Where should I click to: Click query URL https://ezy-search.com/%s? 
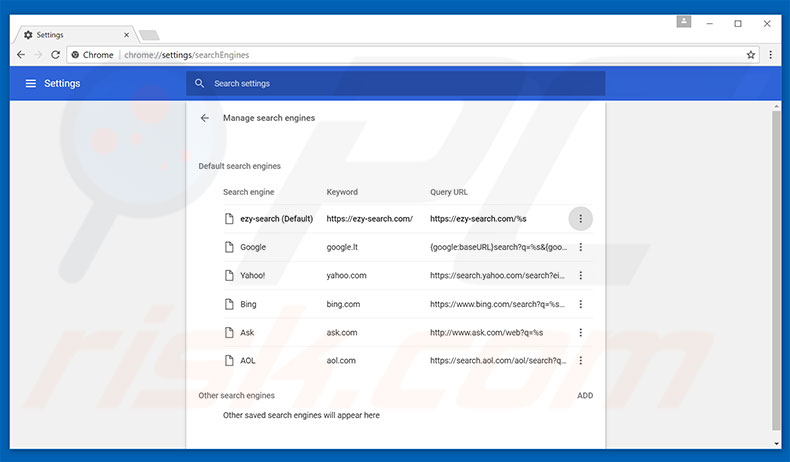478,219
